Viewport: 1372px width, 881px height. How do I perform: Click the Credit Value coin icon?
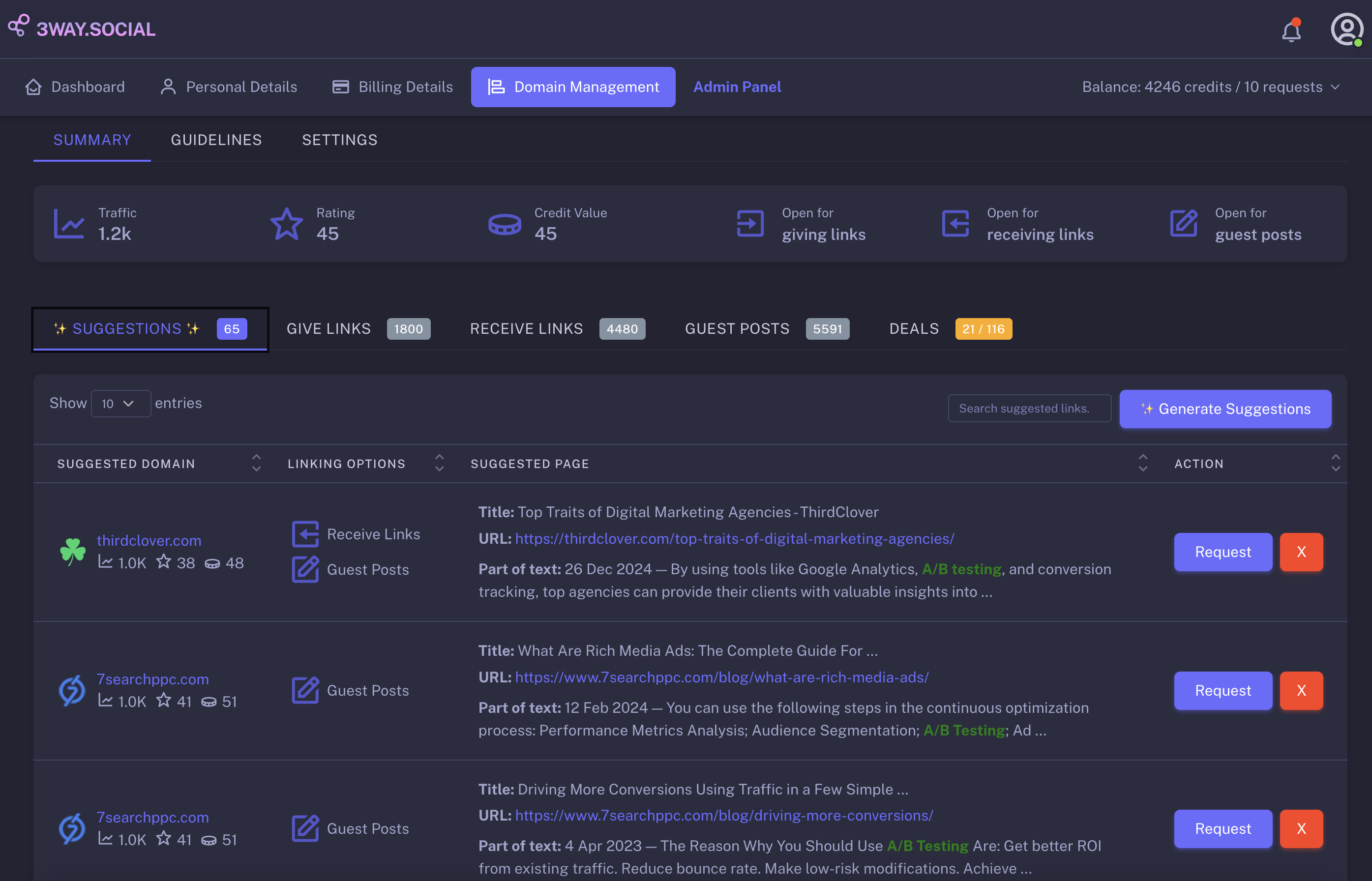pos(504,224)
